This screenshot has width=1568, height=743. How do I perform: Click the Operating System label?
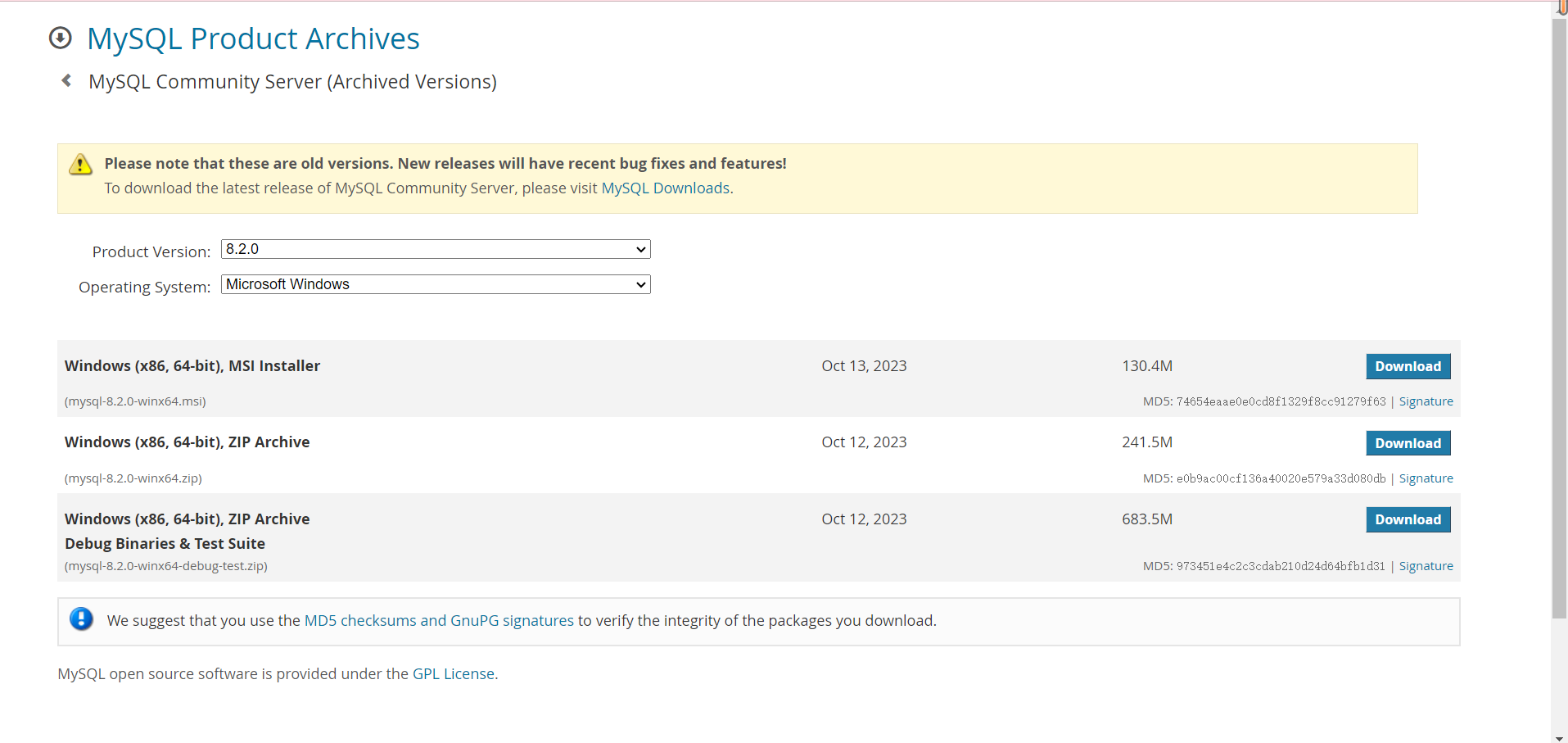[145, 288]
